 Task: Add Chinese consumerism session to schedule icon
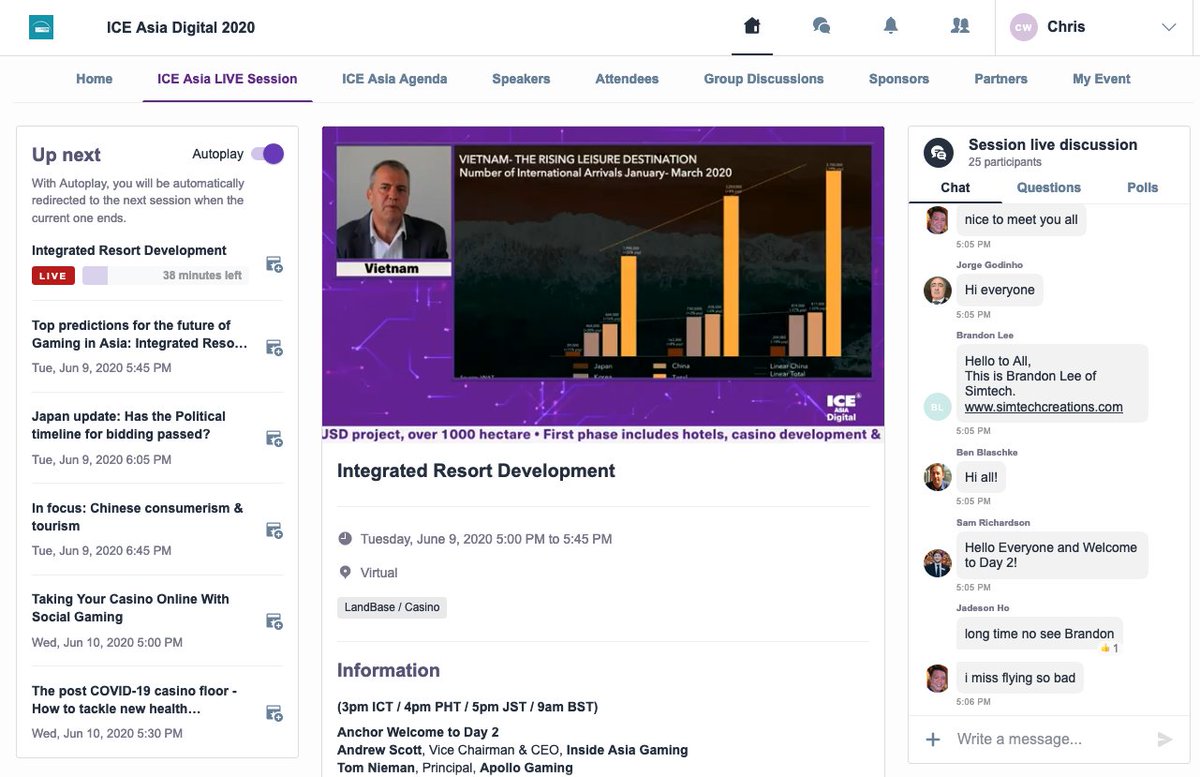pyautogui.click(x=274, y=530)
